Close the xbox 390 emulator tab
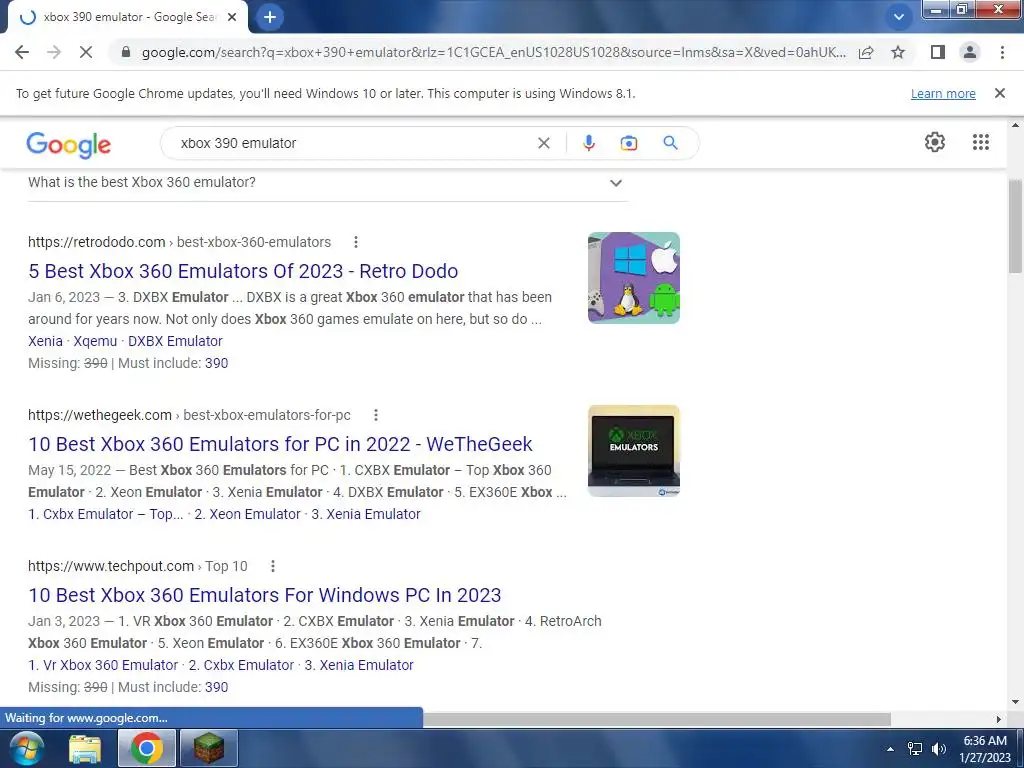 (x=232, y=17)
